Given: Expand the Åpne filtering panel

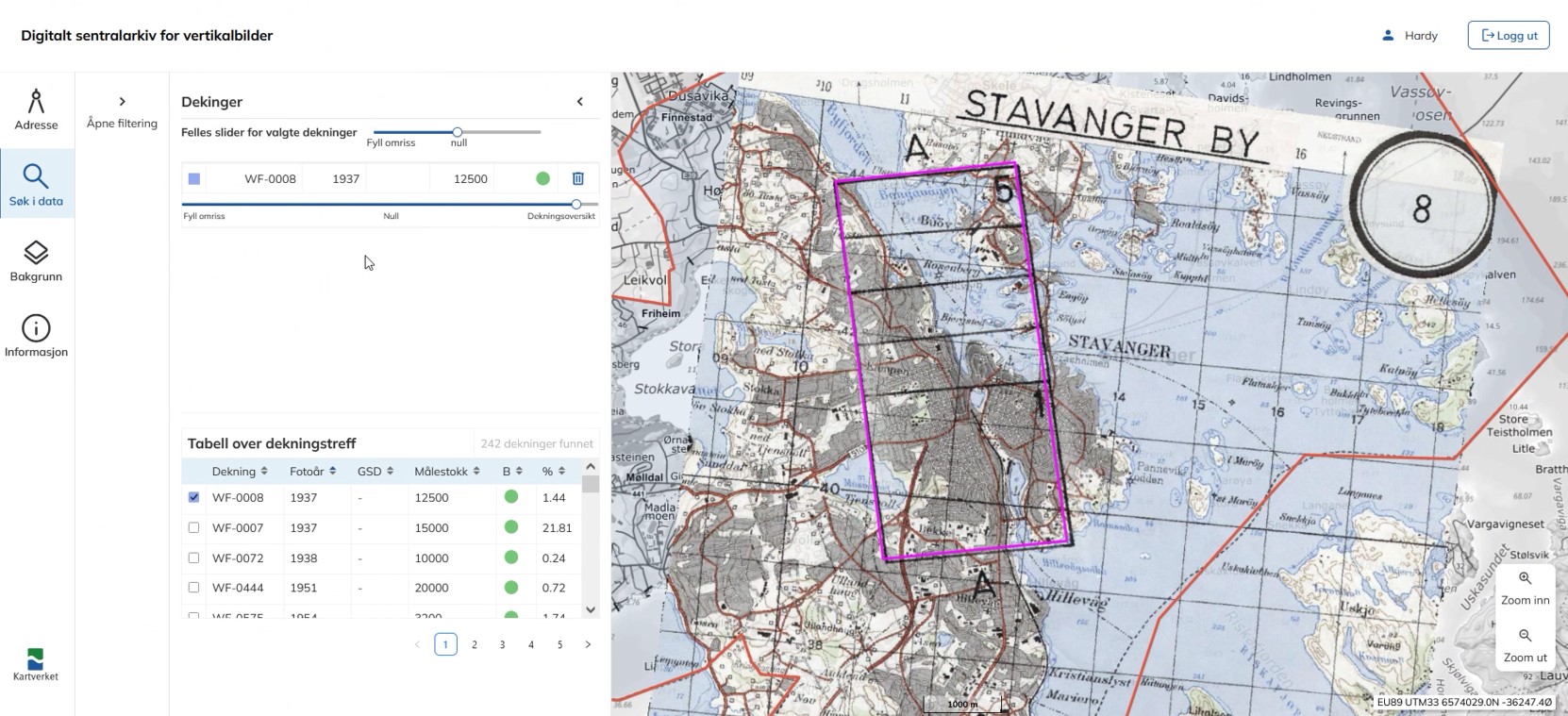Looking at the screenshot, I should coord(122,102).
